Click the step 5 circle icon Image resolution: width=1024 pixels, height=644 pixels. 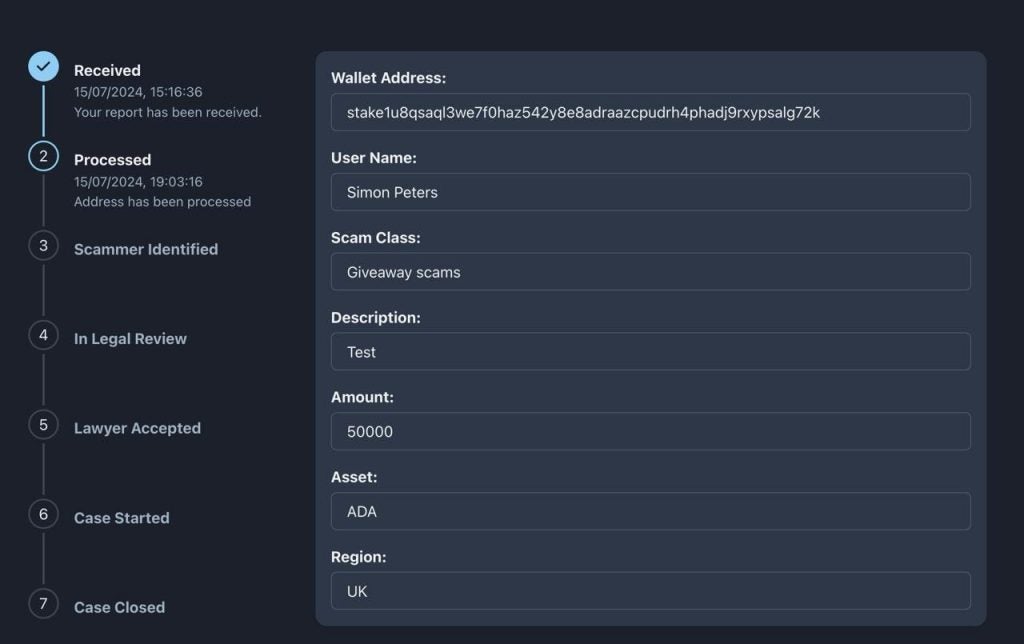click(x=43, y=425)
